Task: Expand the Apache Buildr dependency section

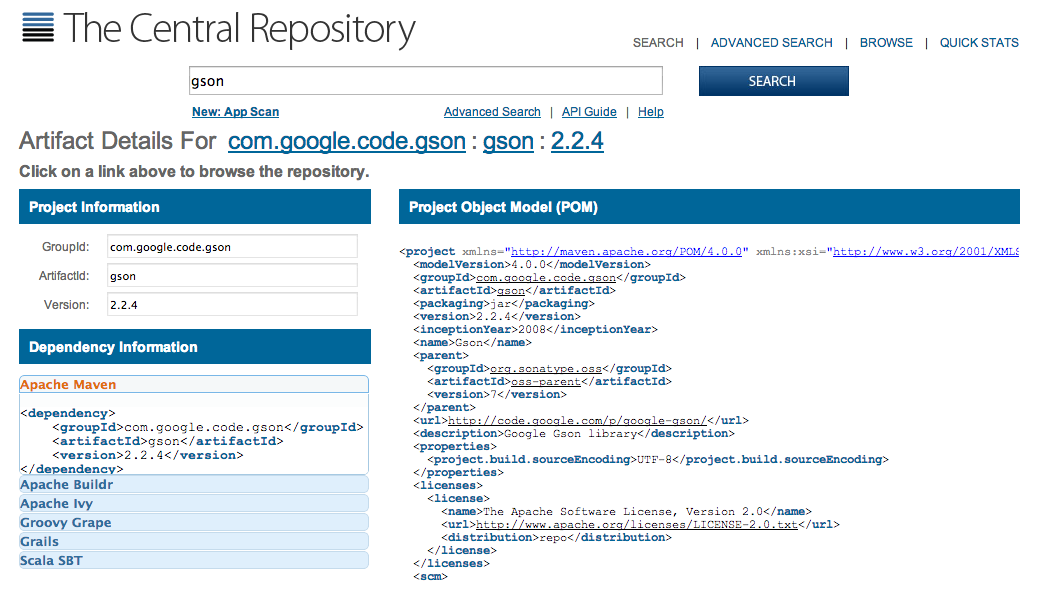Action: (x=194, y=484)
